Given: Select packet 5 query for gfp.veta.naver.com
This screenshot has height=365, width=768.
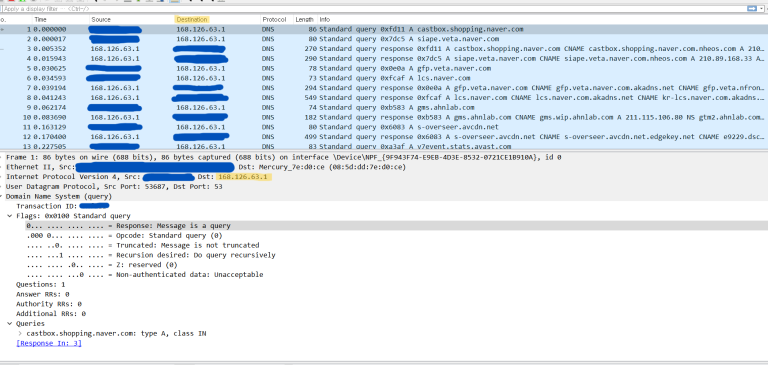Looking at the screenshot, I should 383,69.
